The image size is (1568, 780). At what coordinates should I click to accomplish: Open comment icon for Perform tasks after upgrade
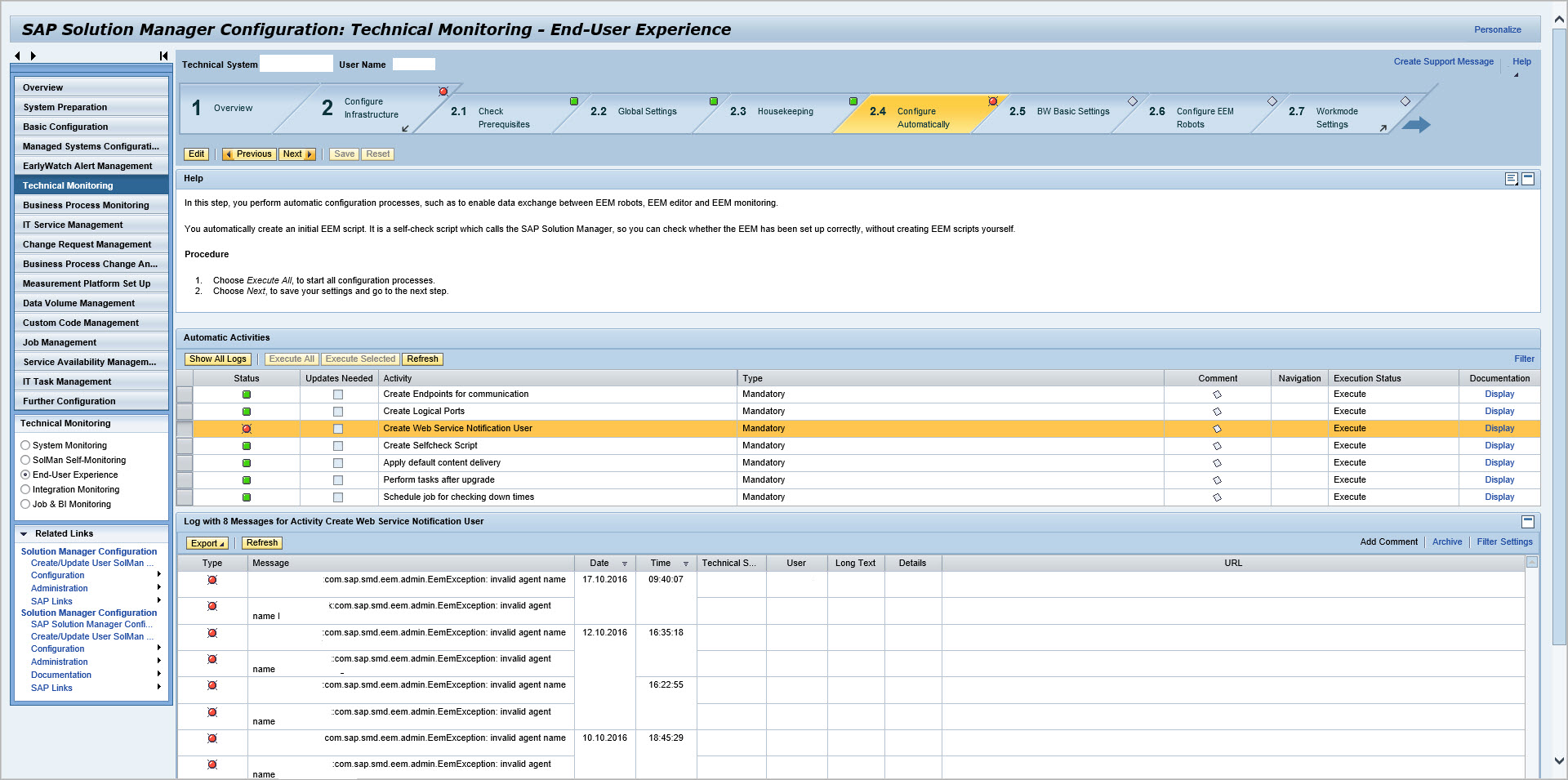(1217, 480)
